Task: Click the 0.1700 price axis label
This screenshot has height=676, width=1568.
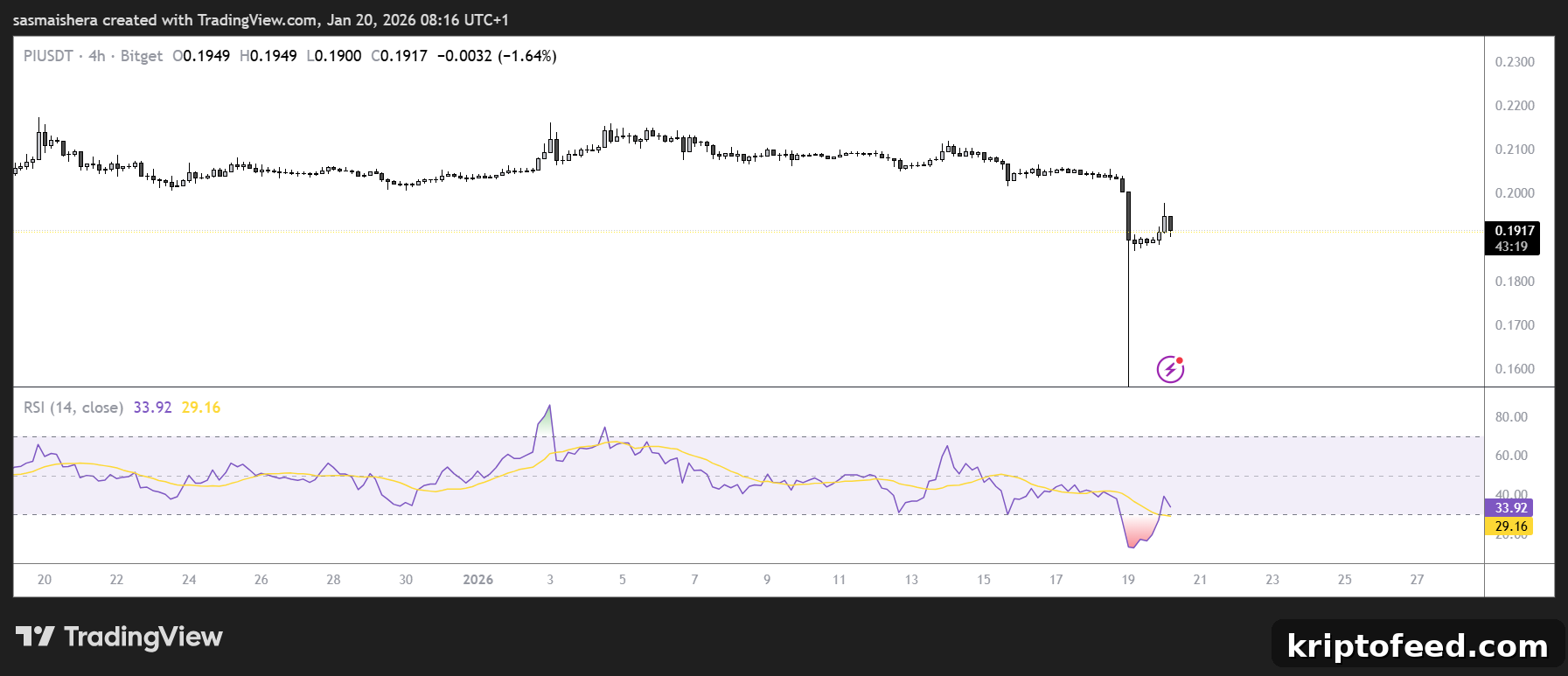Action: (x=1515, y=325)
